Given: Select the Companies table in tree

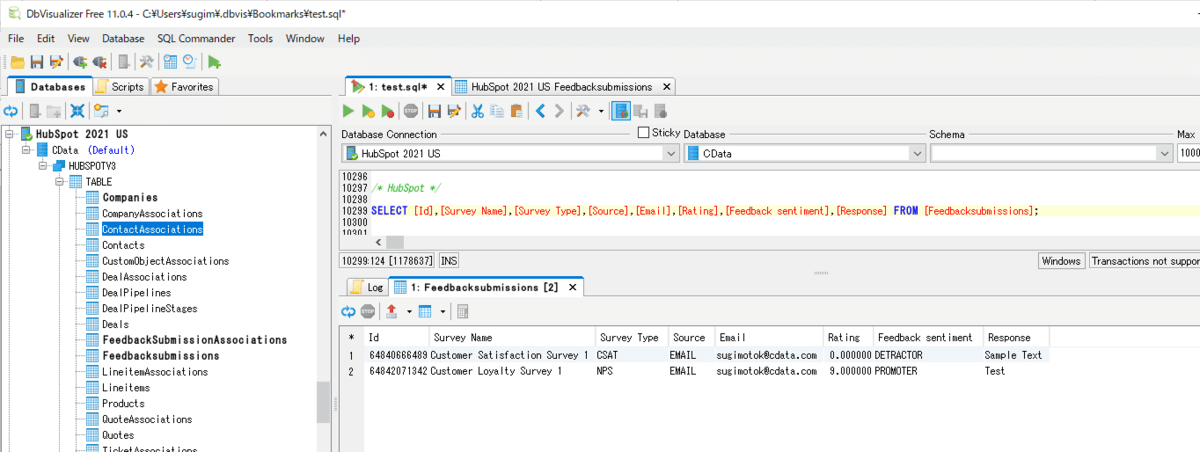Looking at the screenshot, I should [x=130, y=197].
